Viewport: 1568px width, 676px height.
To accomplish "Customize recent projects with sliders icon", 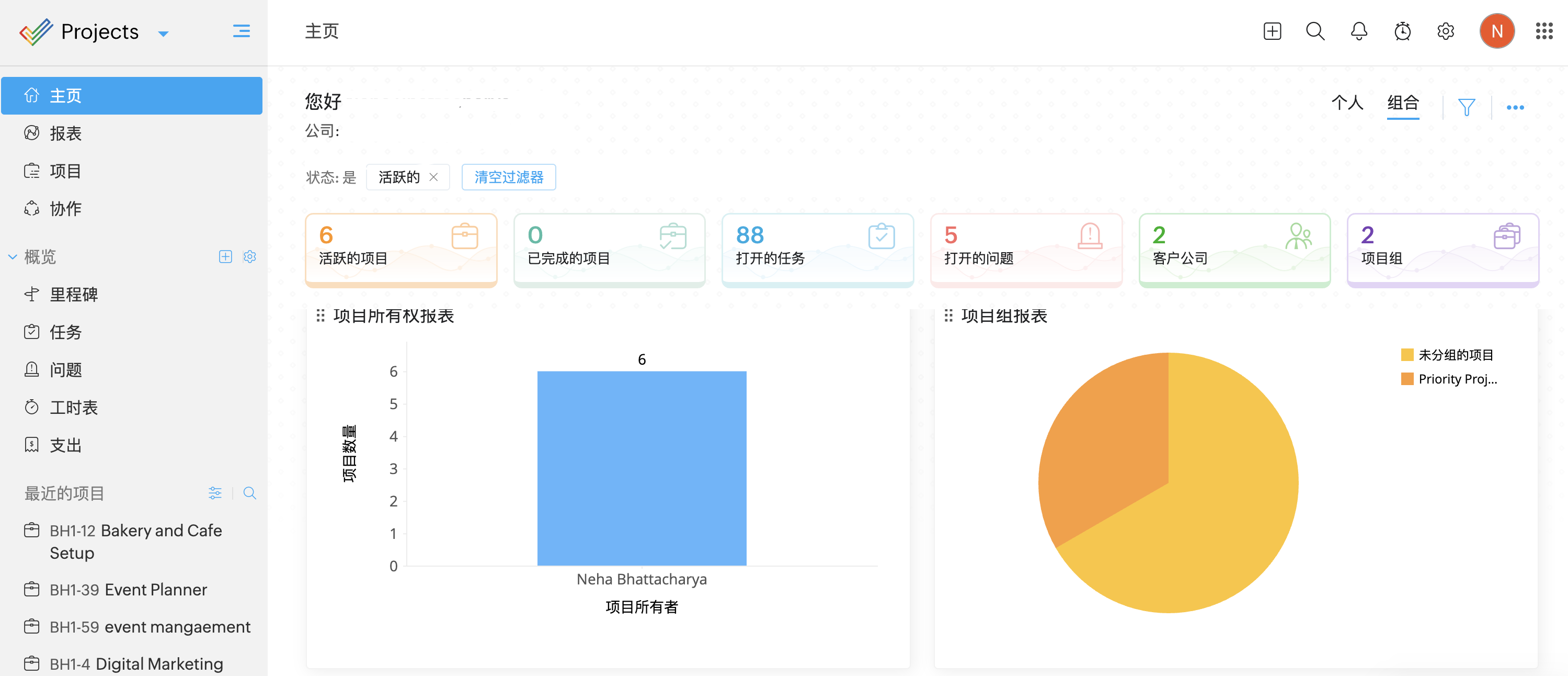I will 215,493.
